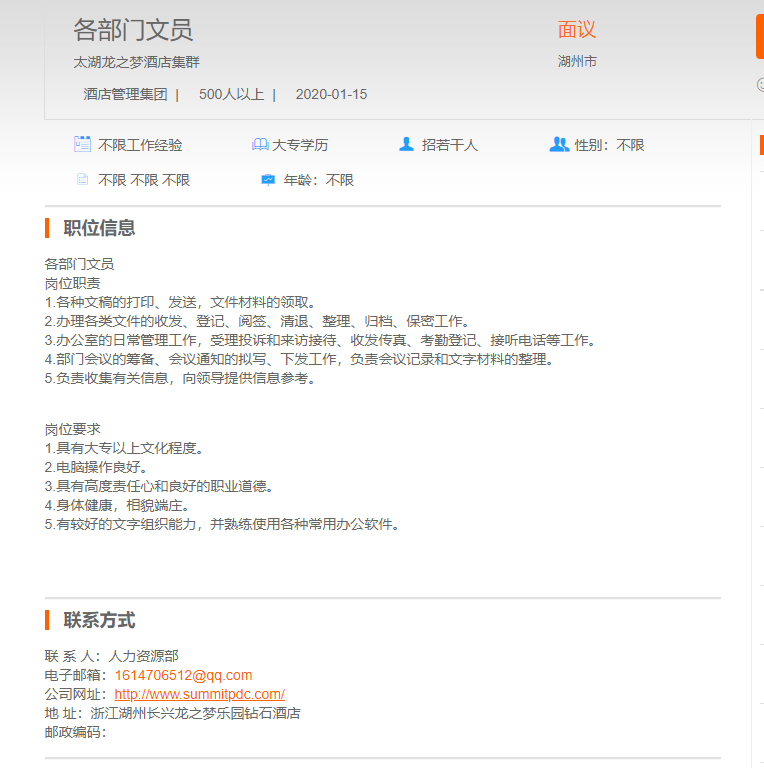This screenshot has height=768, width=764.
Task: Click the board icon beside 年龄
Action: click(268, 180)
